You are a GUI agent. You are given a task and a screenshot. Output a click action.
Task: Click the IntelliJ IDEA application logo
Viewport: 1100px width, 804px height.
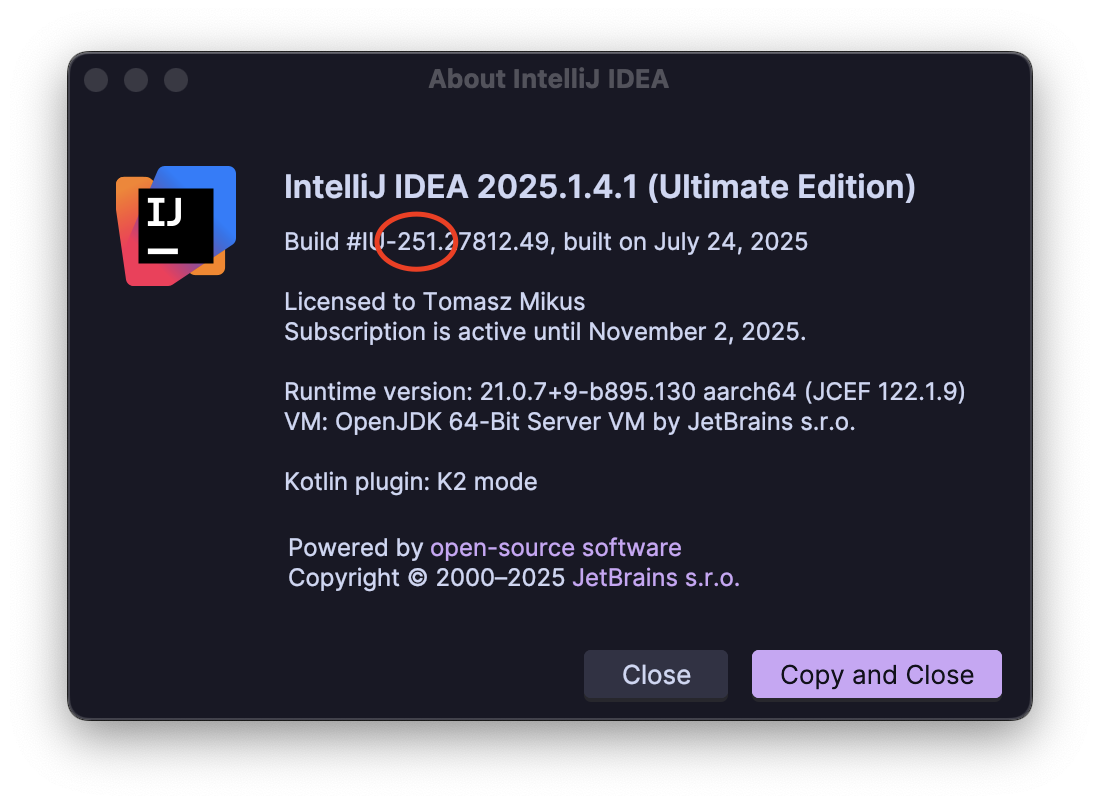tap(174, 224)
